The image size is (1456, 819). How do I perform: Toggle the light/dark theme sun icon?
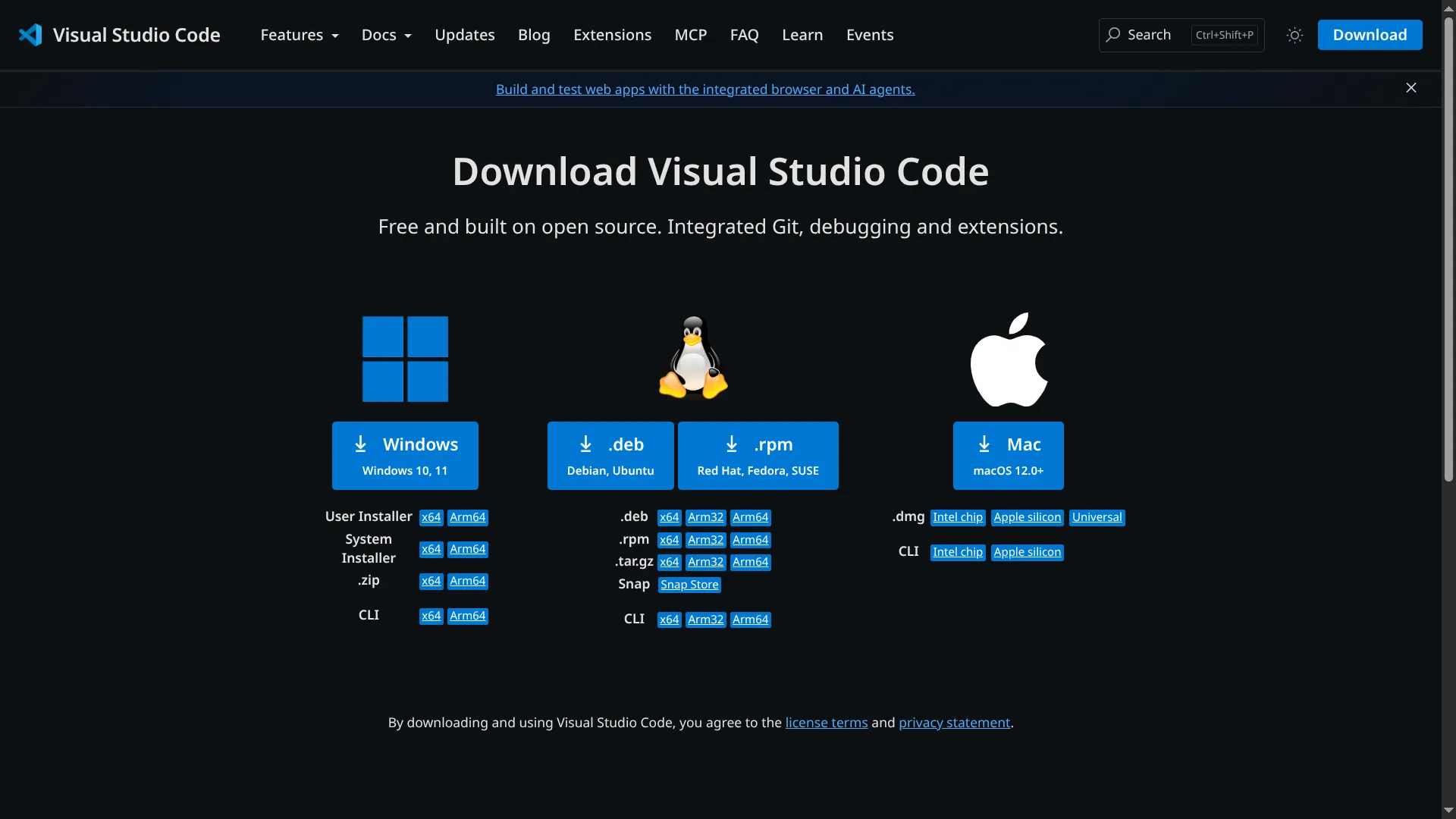(1294, 35)
